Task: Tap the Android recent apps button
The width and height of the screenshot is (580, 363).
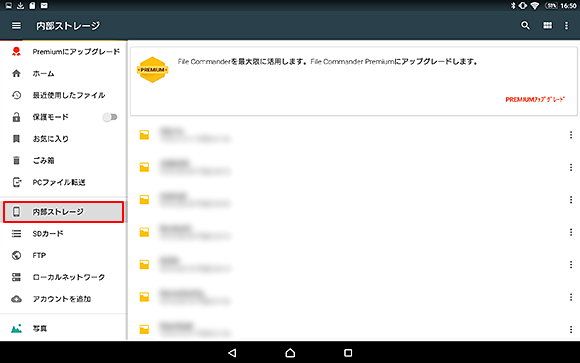Action: (348, 353)
